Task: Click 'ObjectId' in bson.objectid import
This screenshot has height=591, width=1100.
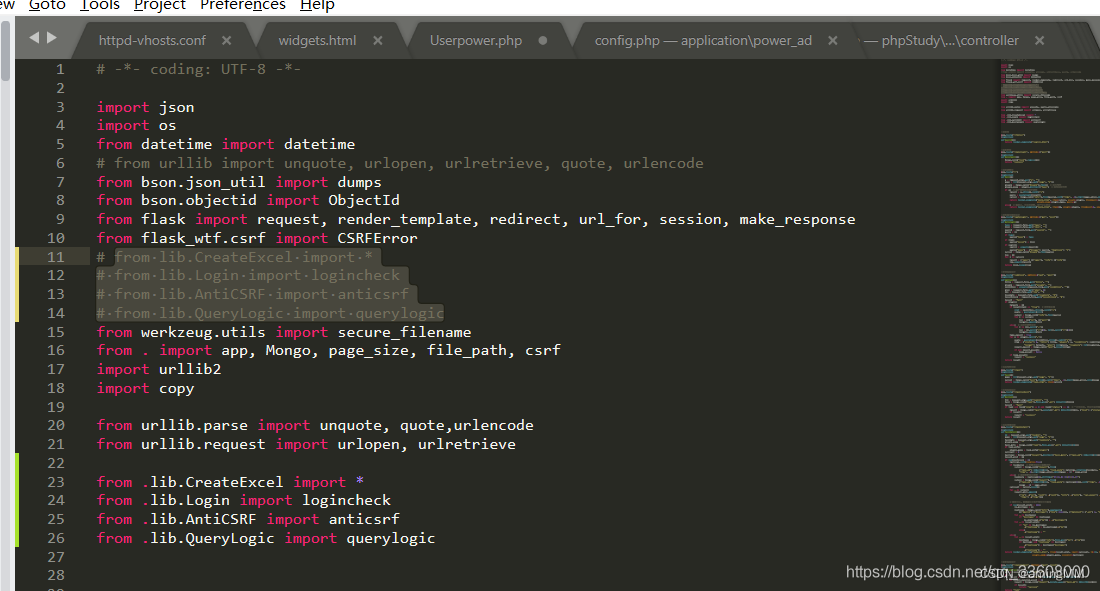Action: (363, 201)
